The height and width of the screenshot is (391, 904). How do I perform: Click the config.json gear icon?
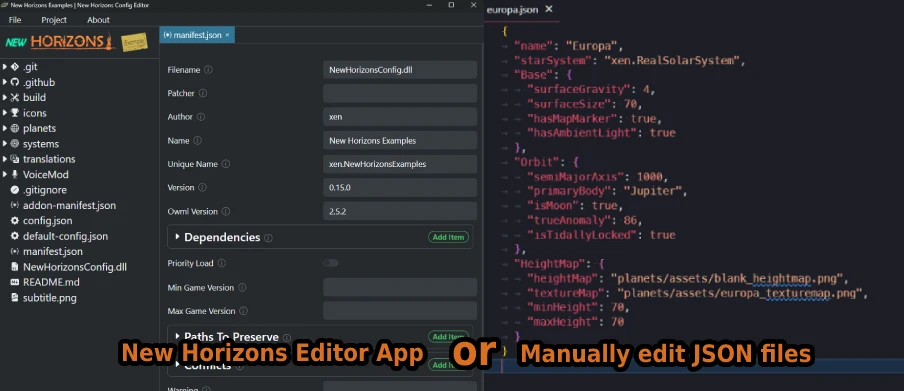(14, 220)
